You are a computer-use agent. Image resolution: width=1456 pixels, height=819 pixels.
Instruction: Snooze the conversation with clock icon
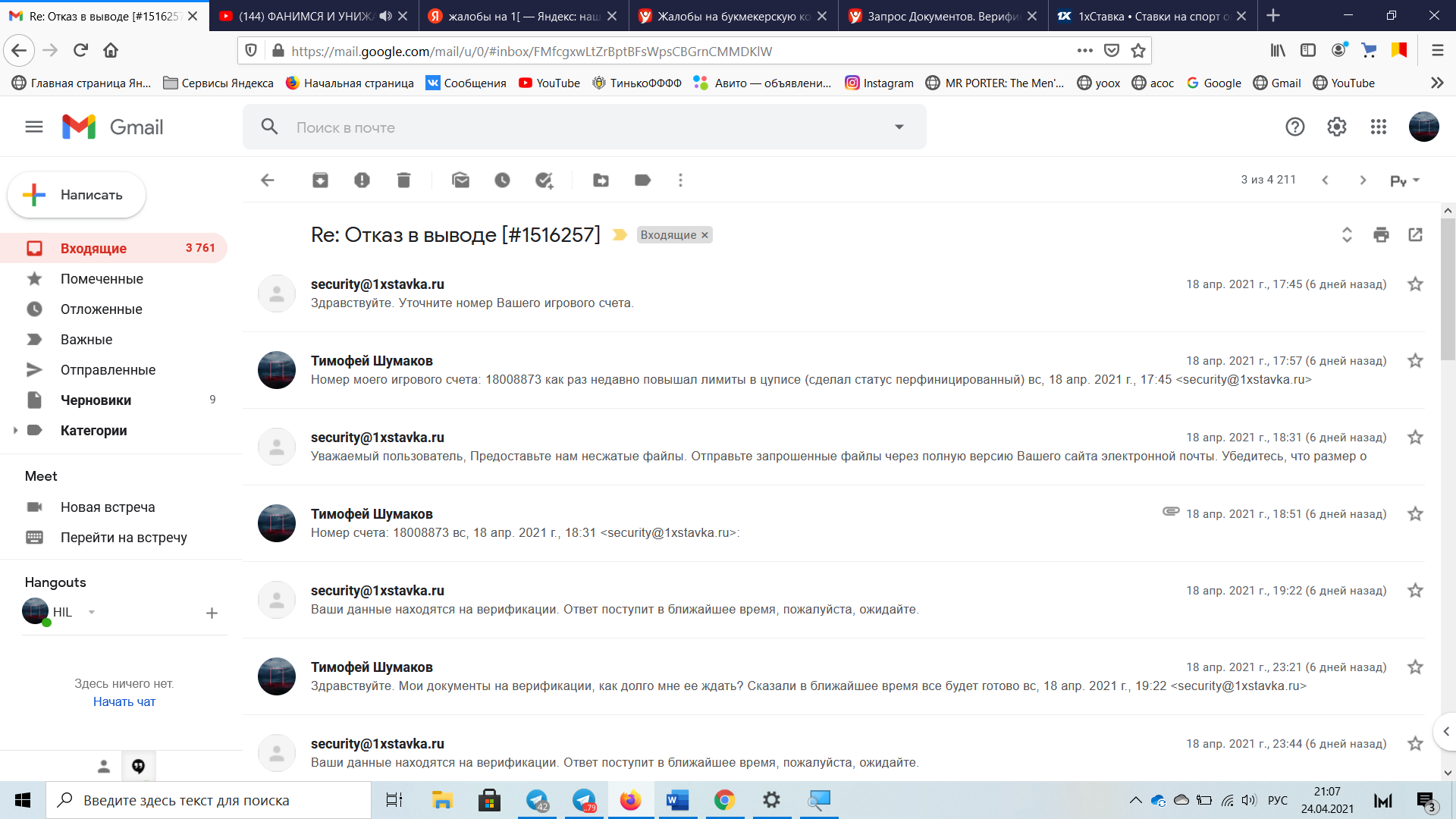click(x=502, y=180)
